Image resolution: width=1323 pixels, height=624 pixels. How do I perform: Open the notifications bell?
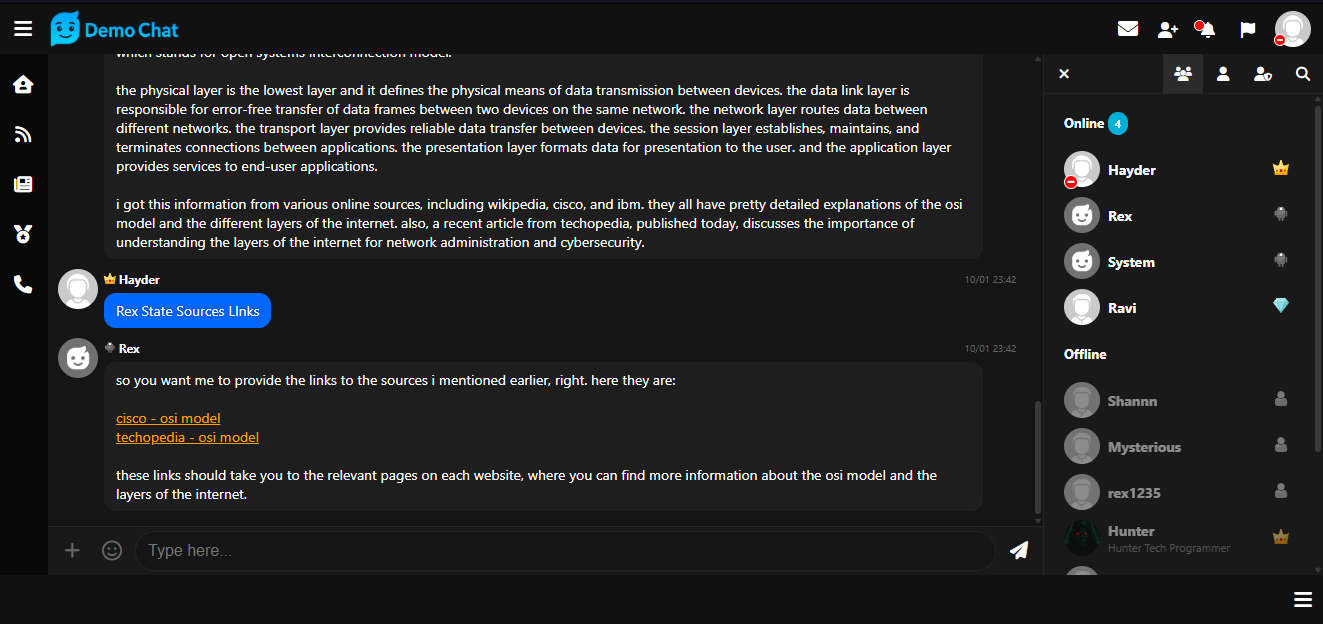coord(1207,29)
